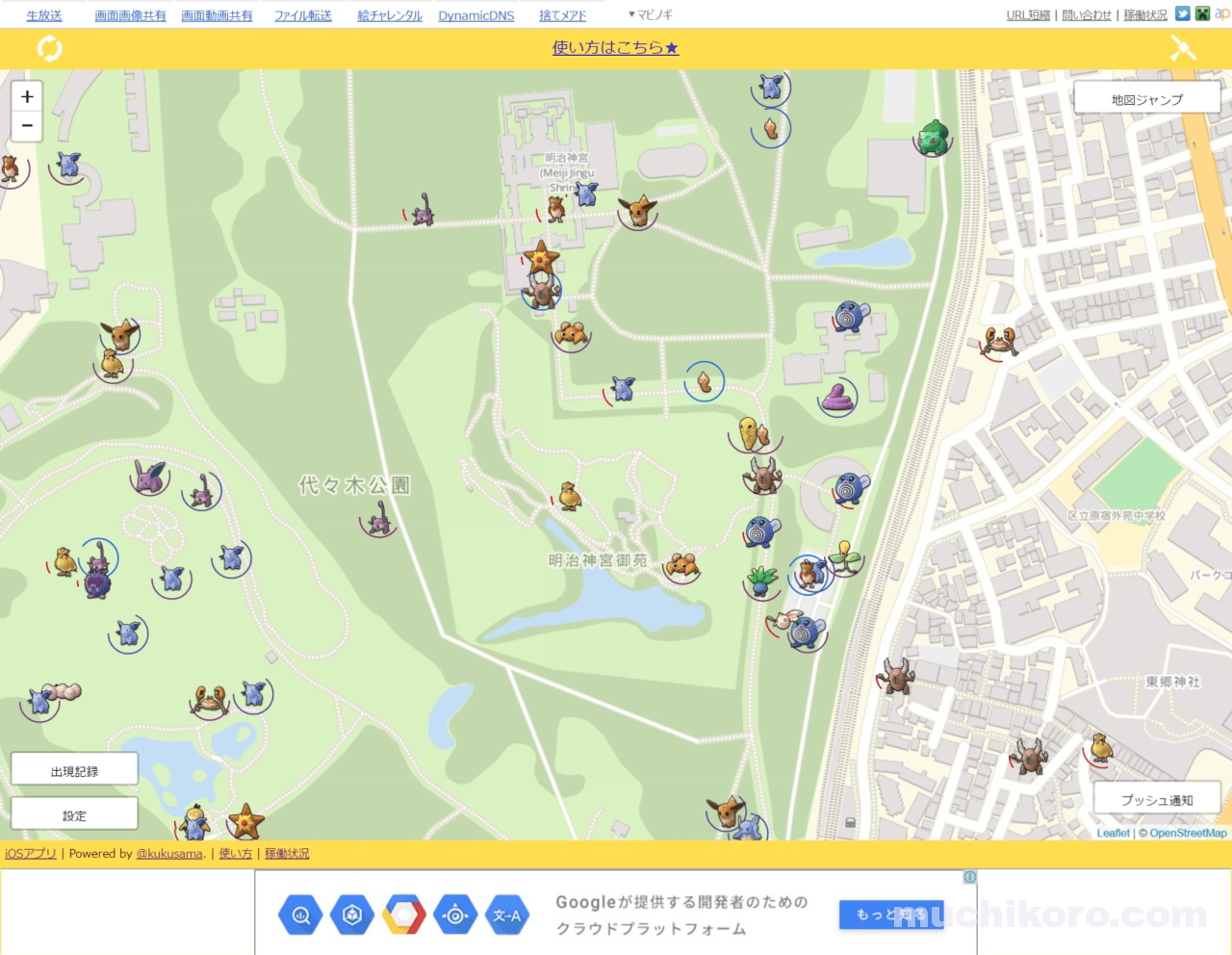1232x955 pixels.
Task: Open the 画面画像共有 link
Action: [x=131, y=15]
